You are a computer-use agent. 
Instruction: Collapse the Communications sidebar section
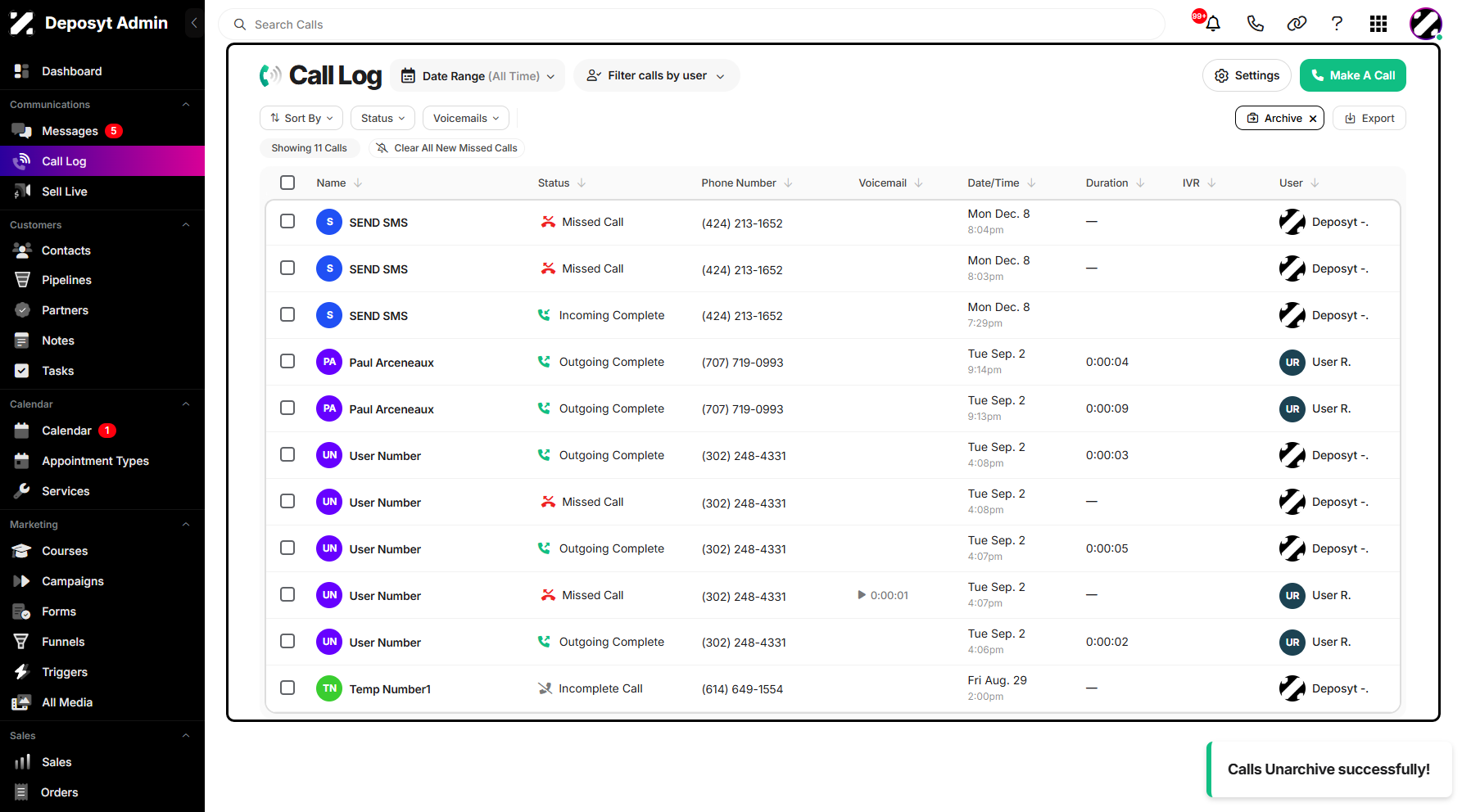[x=186, y=105]
